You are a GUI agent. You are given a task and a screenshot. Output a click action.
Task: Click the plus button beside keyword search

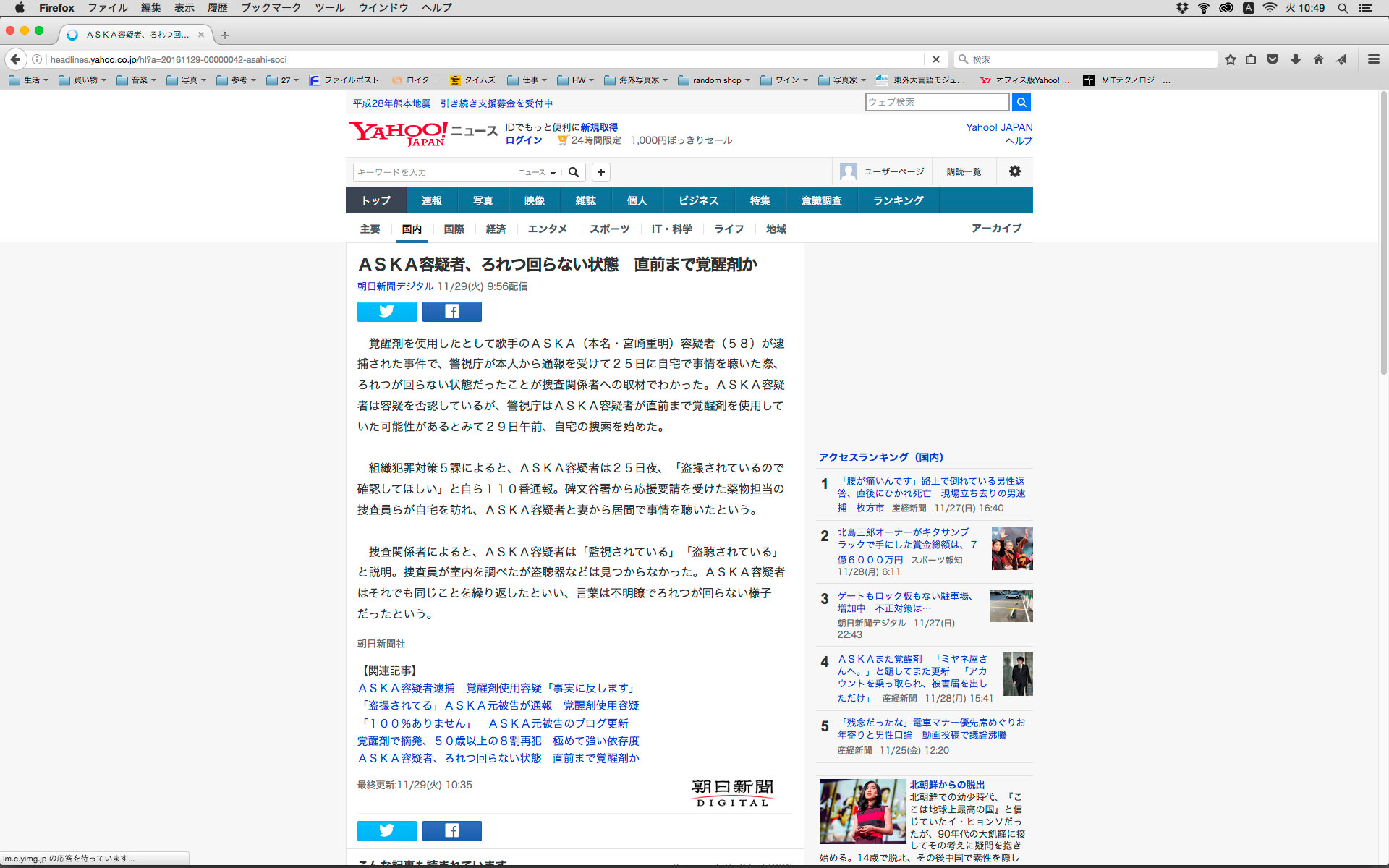[x=600, y=171]
